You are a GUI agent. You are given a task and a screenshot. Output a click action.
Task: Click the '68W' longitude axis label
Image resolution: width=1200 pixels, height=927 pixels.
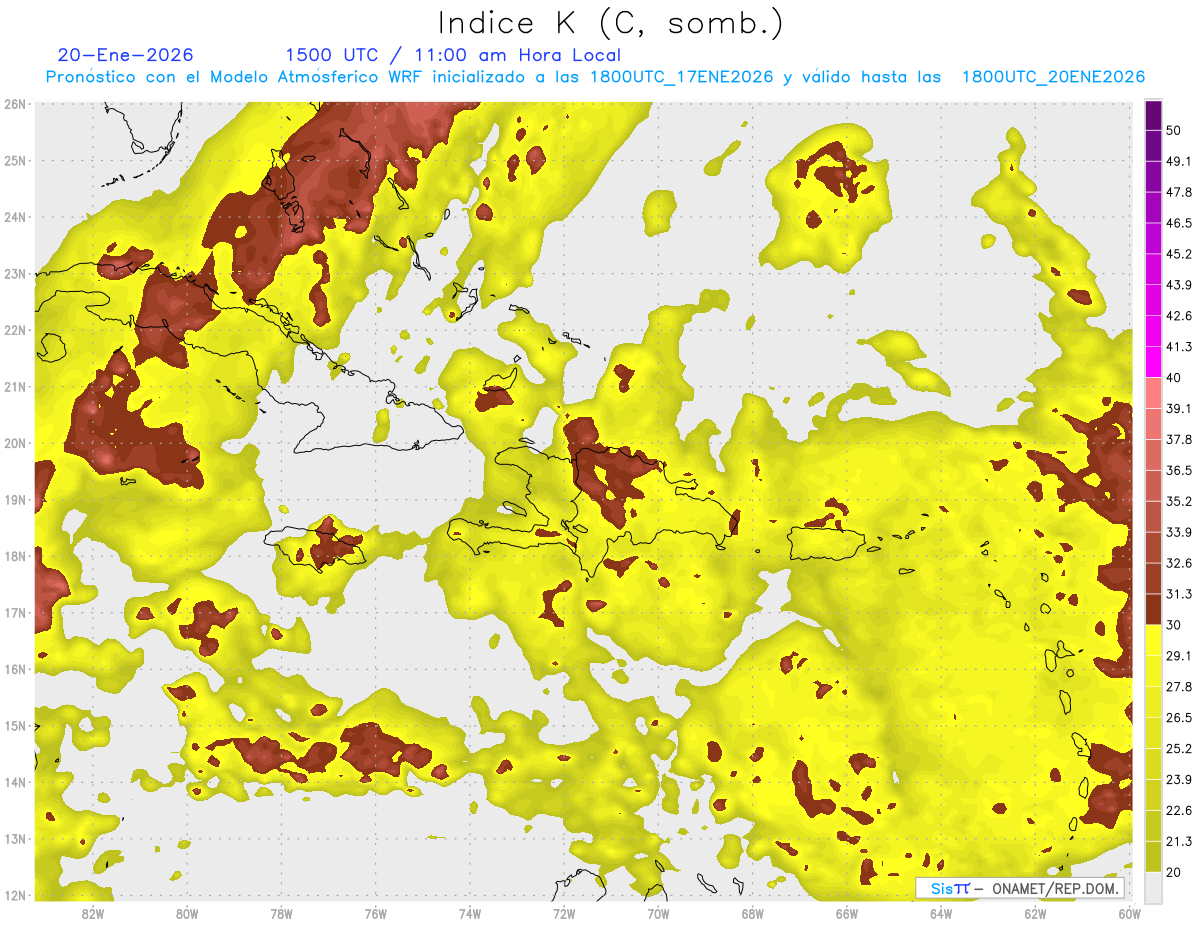(752, 913)
